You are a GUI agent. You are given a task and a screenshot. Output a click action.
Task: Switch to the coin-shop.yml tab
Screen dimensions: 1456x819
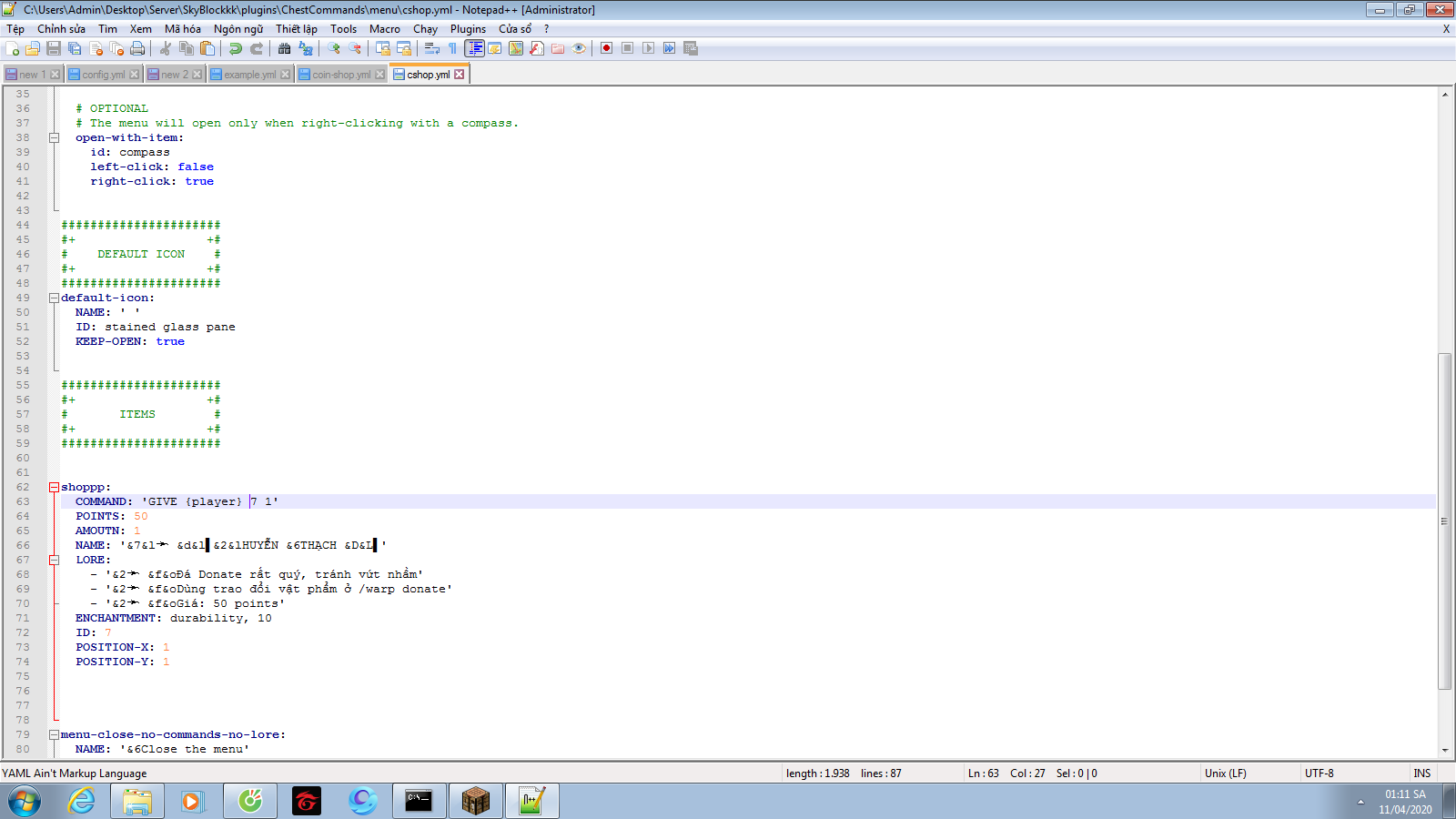click(340, 75)
